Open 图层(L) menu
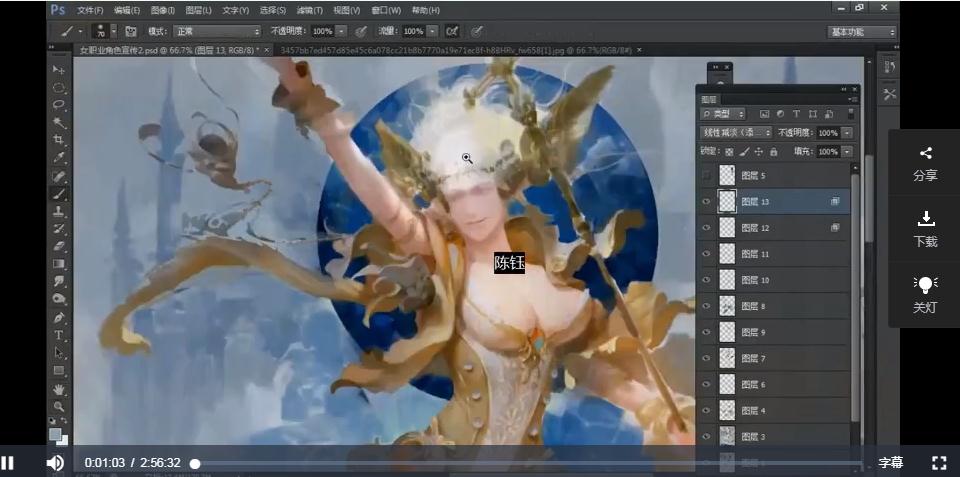The width and height of the screenshot is (960, 477). pyautogui.click(x=198, y=10)
